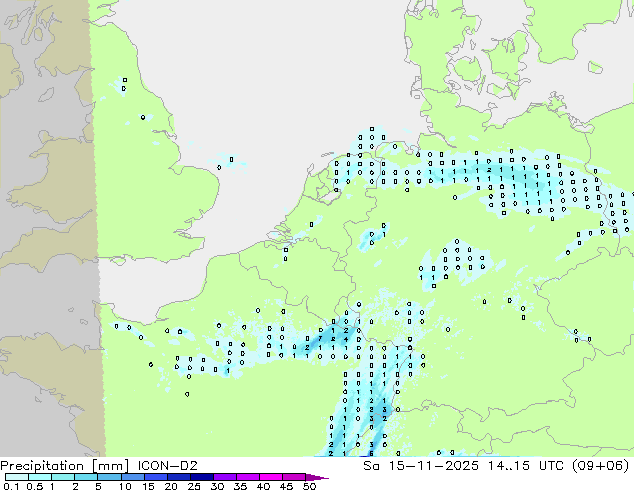
Task: Click the '40' legend scale label
Action: pos(263,486)
